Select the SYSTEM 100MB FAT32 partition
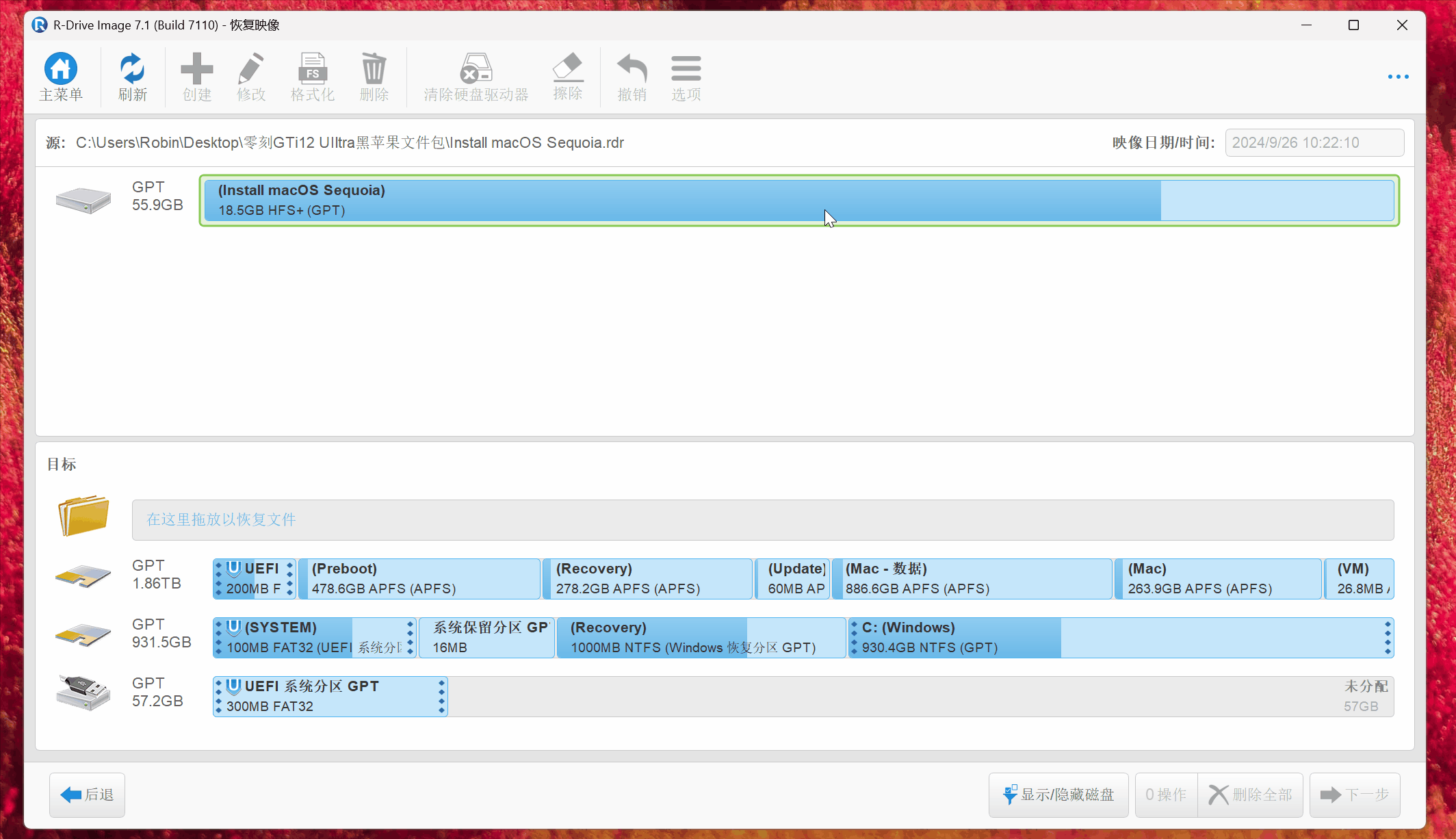Viewport: 1456px width, 839px height. click(315, 638)
